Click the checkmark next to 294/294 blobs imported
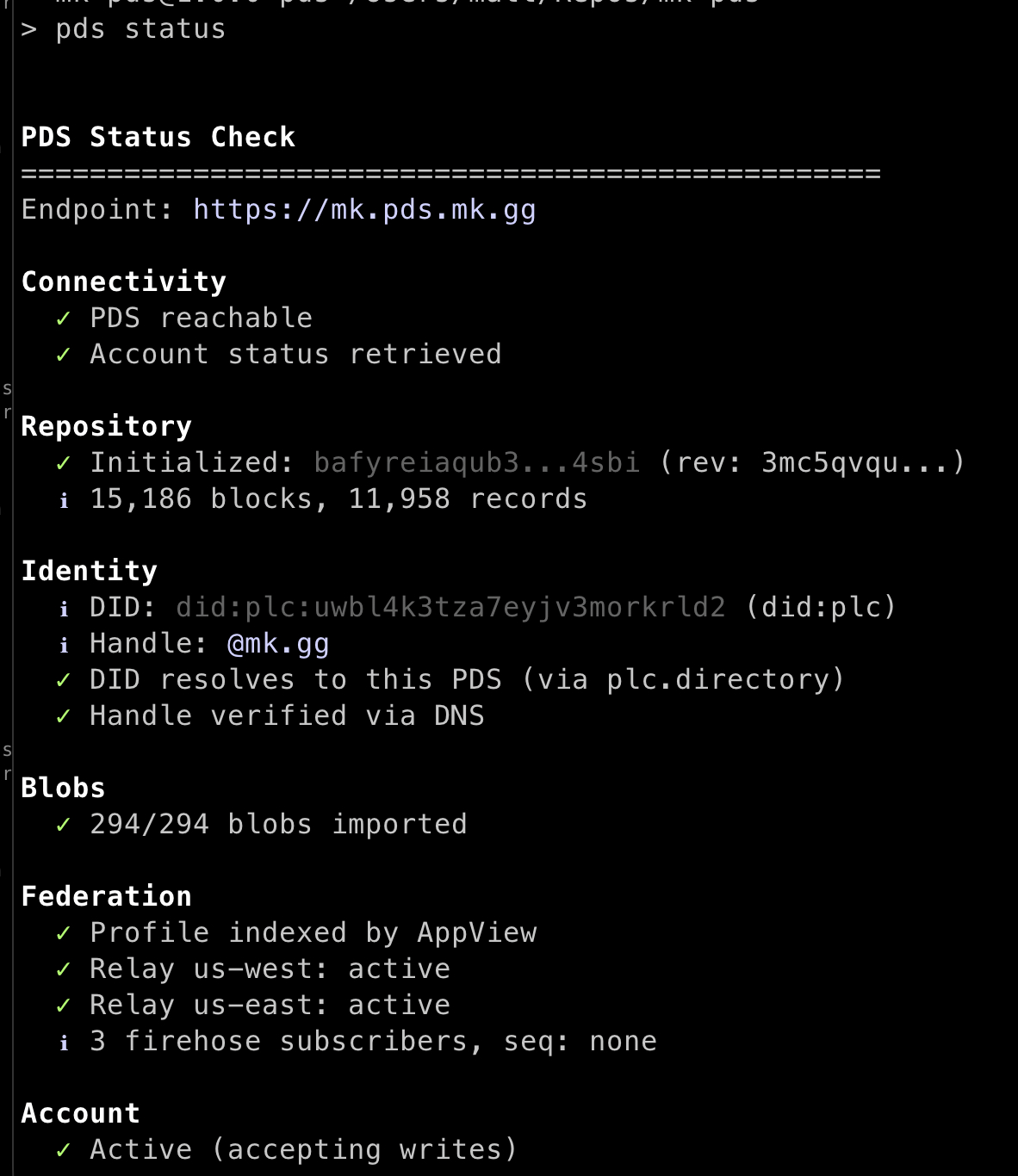This screenshot has height=1176, width=1018. [x=63, y=826]
